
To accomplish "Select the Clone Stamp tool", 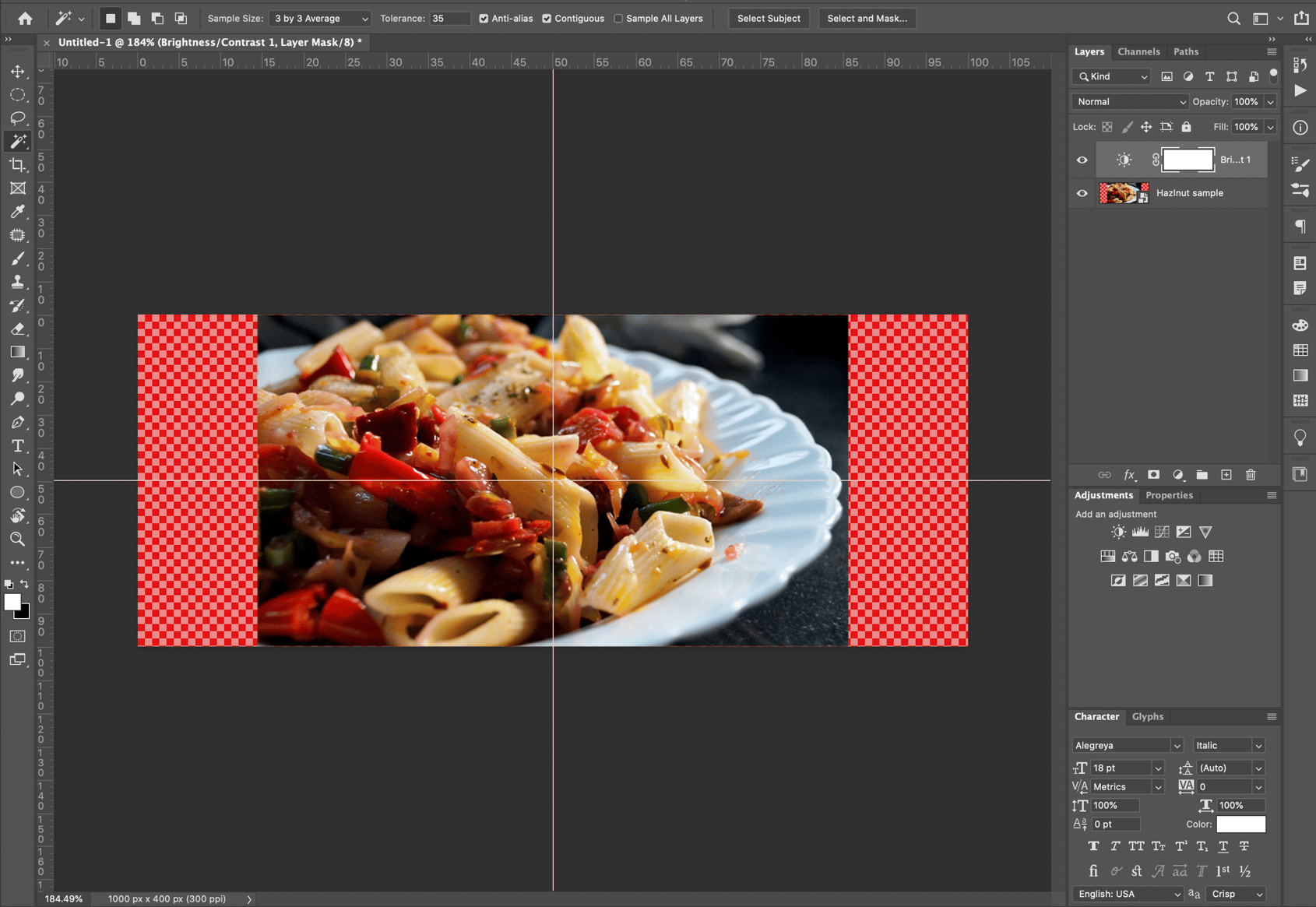I will [17, 282].
